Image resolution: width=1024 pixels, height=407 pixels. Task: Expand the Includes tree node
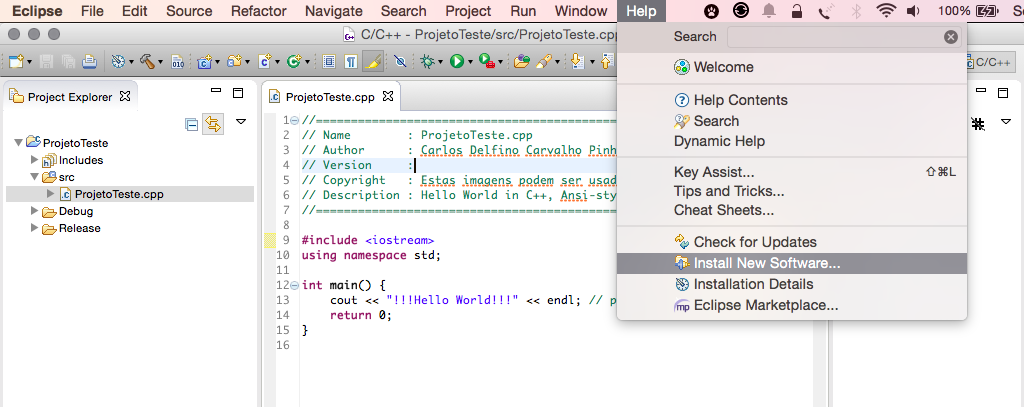click(x=35, y=159)
